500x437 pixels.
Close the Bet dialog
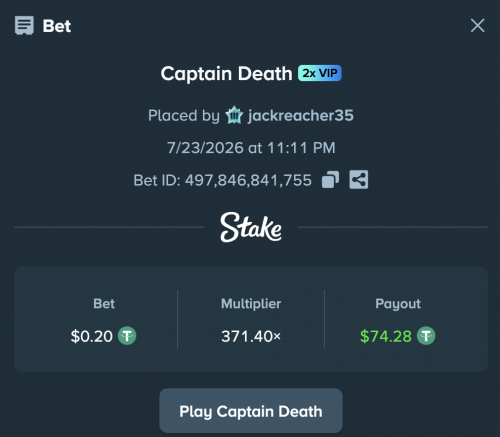point(477,26)
